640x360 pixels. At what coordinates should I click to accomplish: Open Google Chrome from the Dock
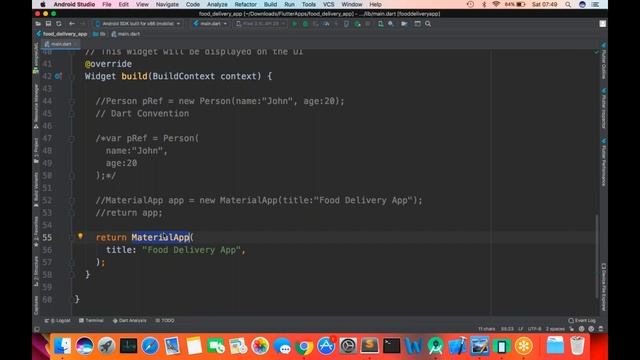(304, 346)
